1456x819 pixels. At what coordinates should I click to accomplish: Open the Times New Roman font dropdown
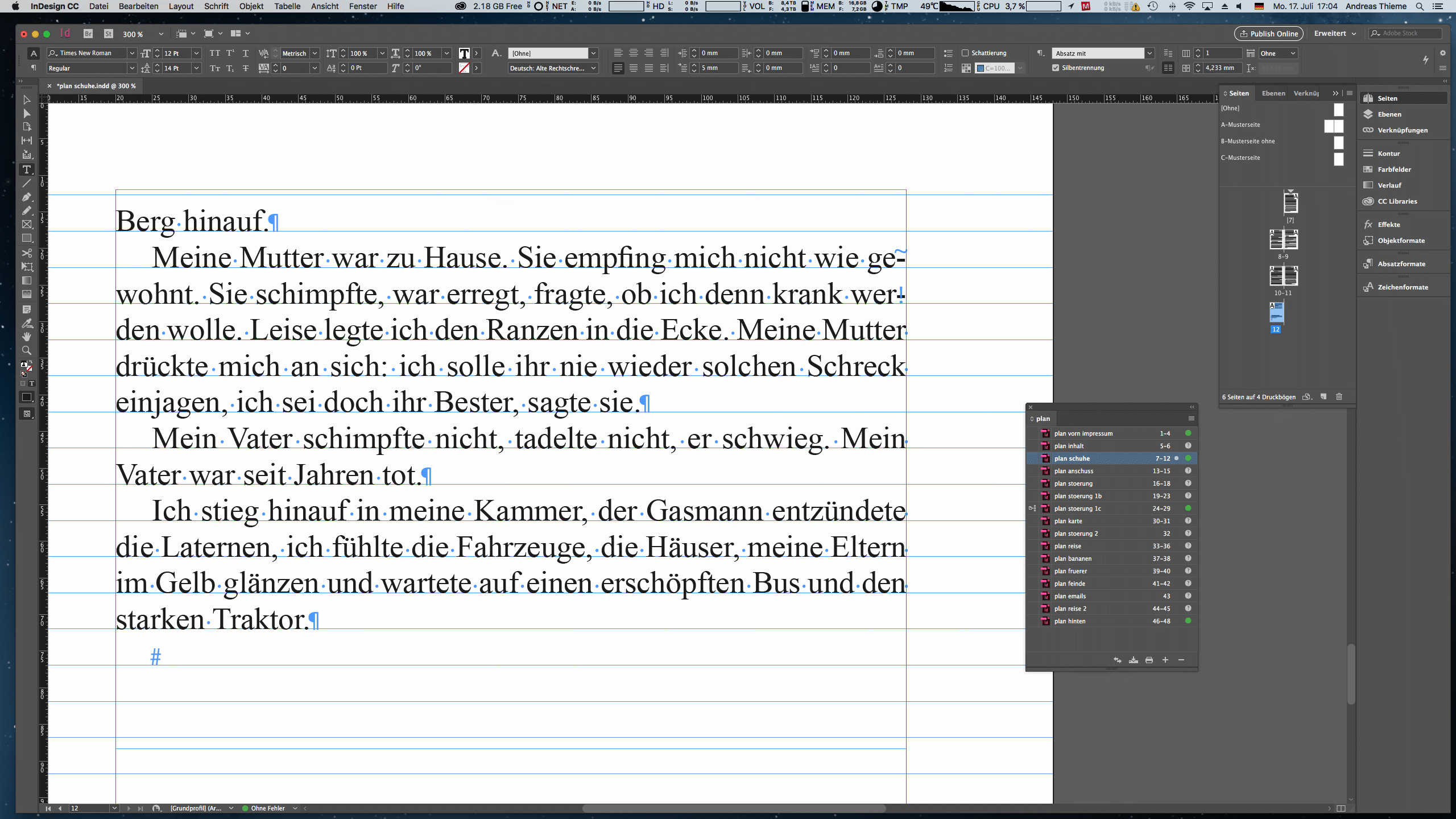(x=132, y=53)
